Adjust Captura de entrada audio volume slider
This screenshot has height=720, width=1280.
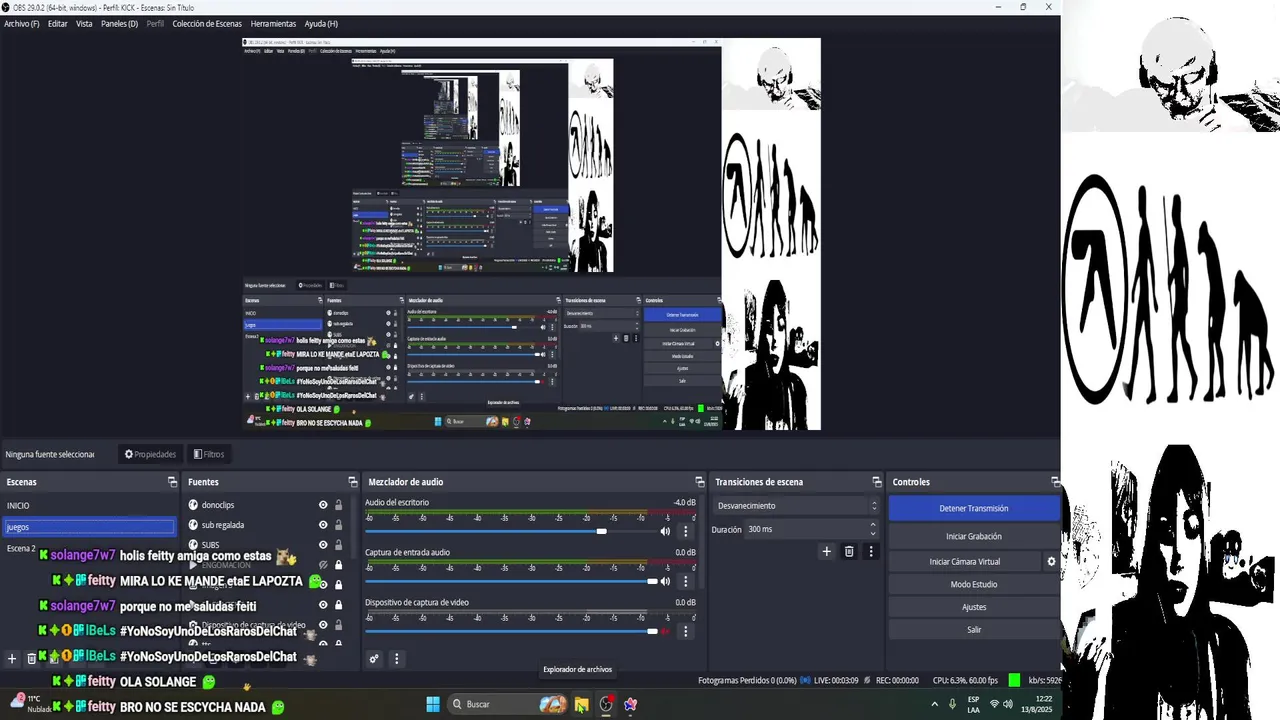click(x=510, y=581)
